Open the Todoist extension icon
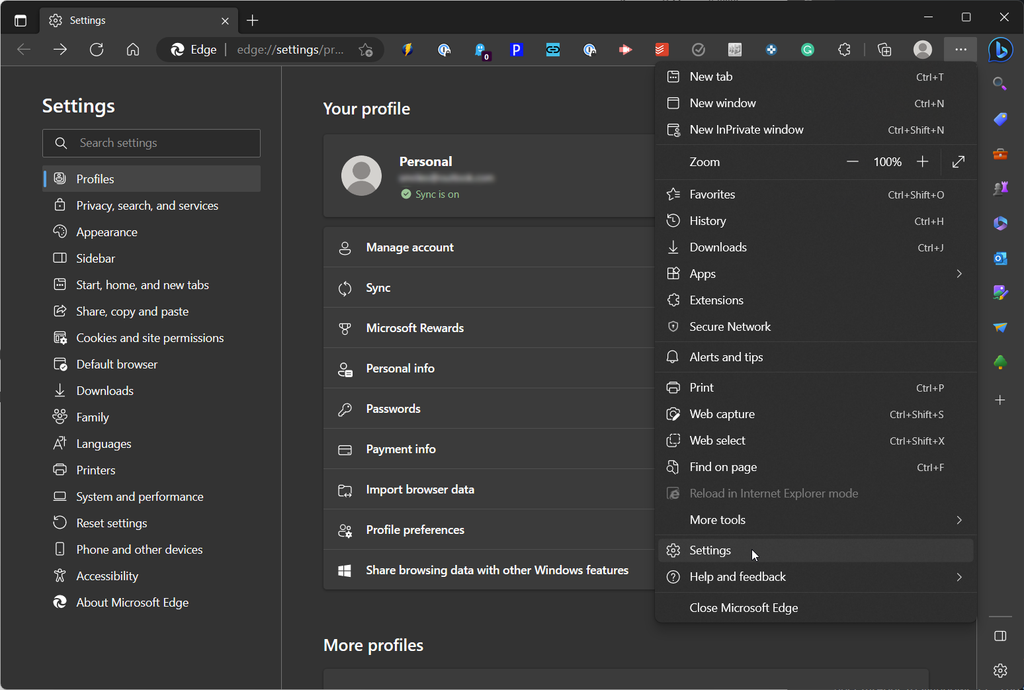1024x690 pixels. pyautogui.click(x=662, y=49)
